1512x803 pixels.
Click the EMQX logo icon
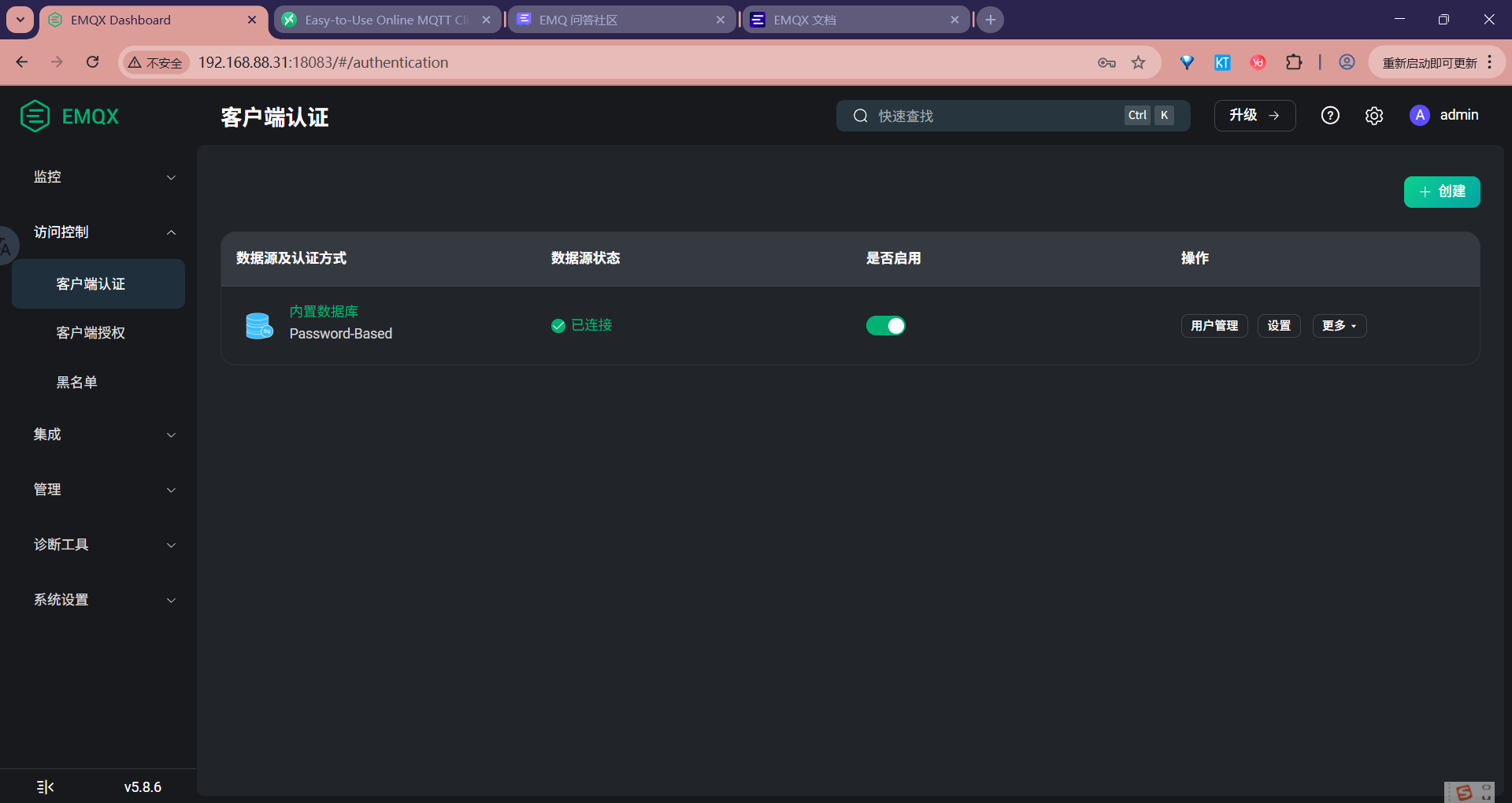pos(35,117)
